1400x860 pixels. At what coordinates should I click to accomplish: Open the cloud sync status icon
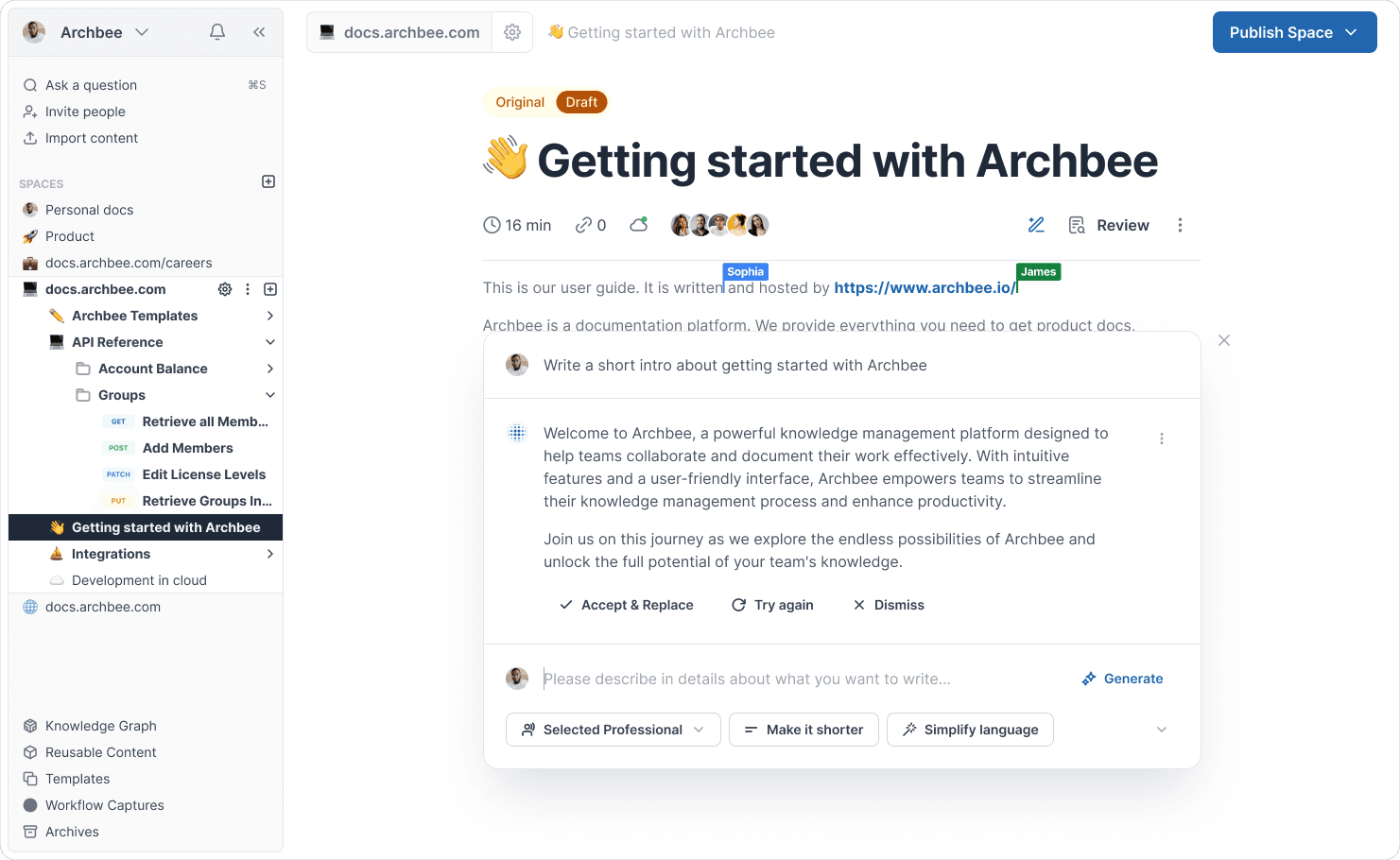click(x=639, y=225)
